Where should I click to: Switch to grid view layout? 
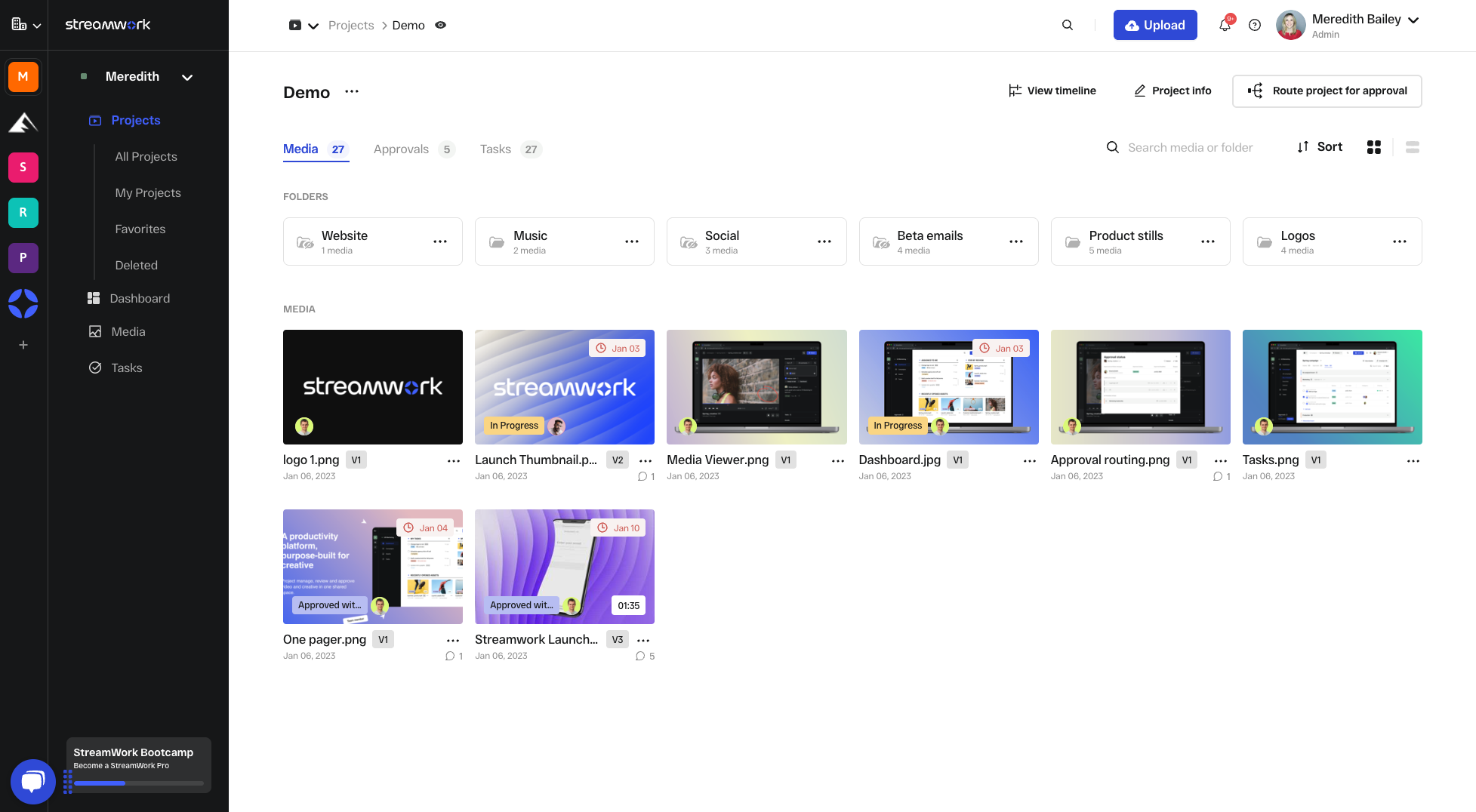point(1374,147)
